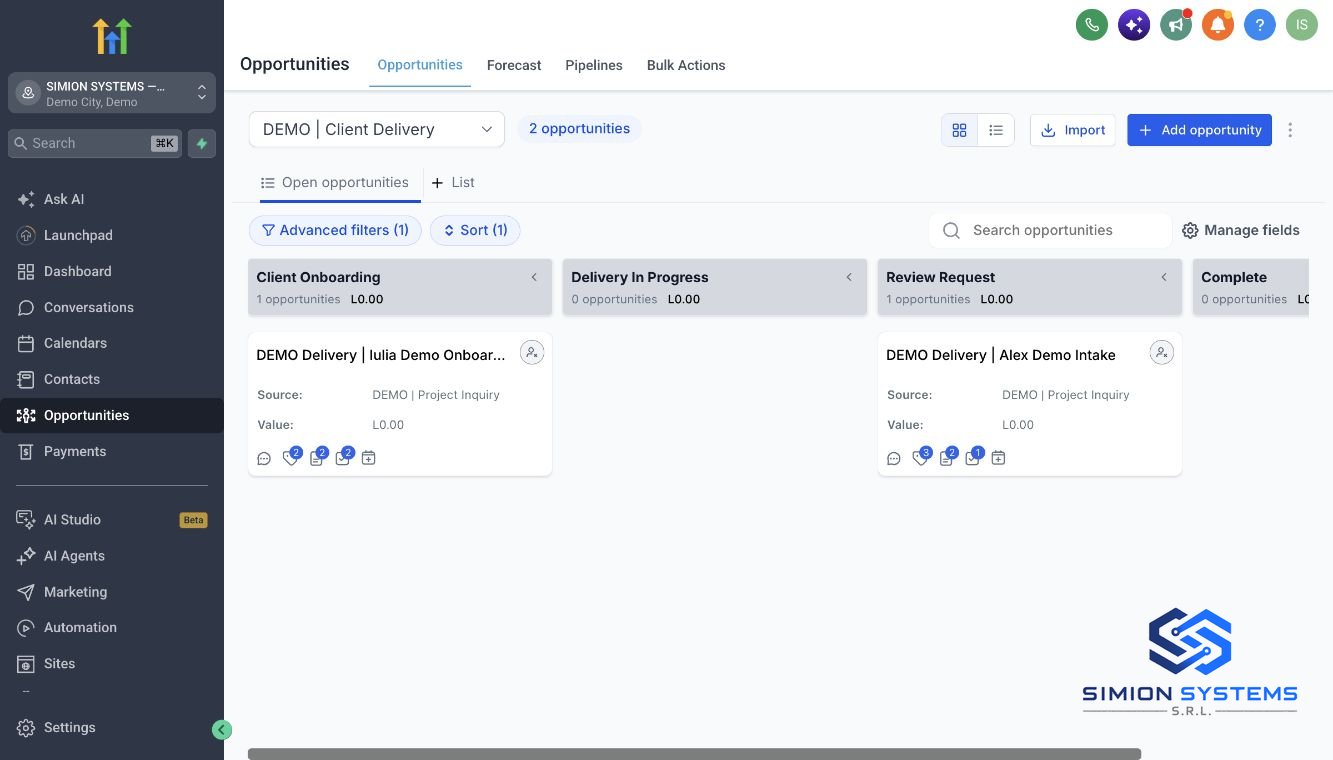Open tags icon on Alex Demo Intake card
The image size is (1333, 760).
point(920,458)
